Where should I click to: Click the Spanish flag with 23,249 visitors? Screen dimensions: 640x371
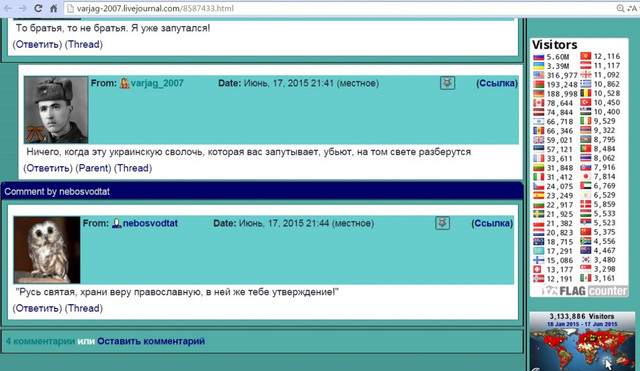click(x=539, y=195)
